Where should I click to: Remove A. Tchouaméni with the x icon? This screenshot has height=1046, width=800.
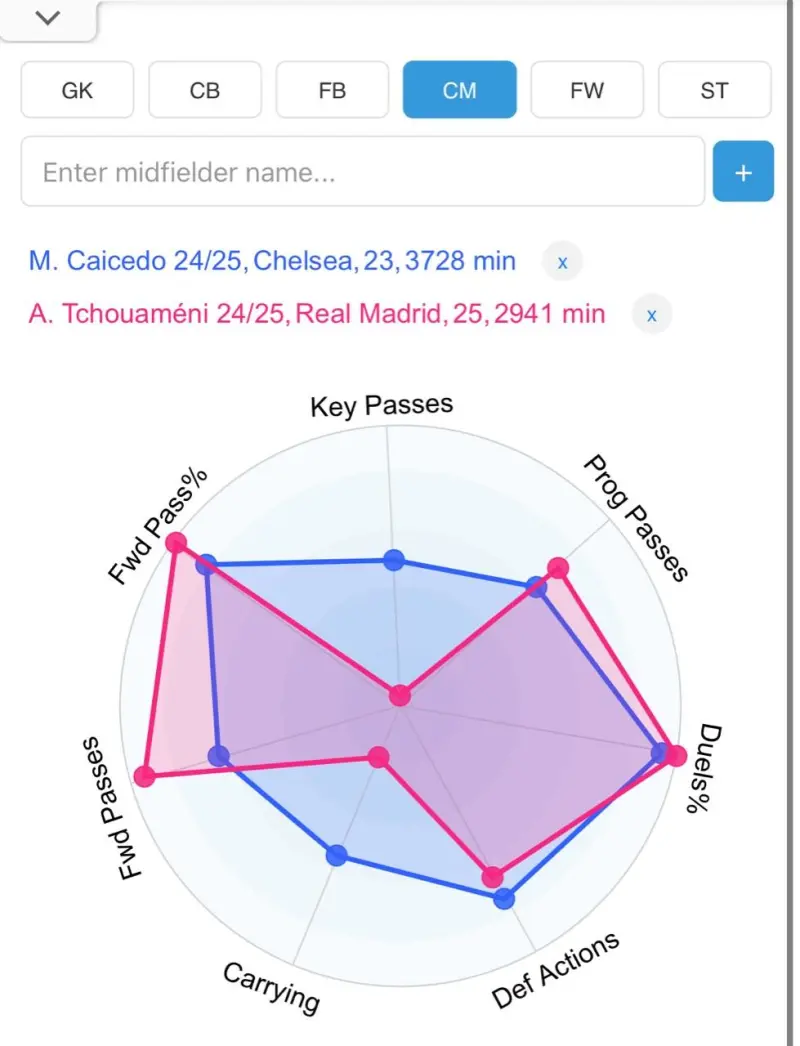coord(652,315)
